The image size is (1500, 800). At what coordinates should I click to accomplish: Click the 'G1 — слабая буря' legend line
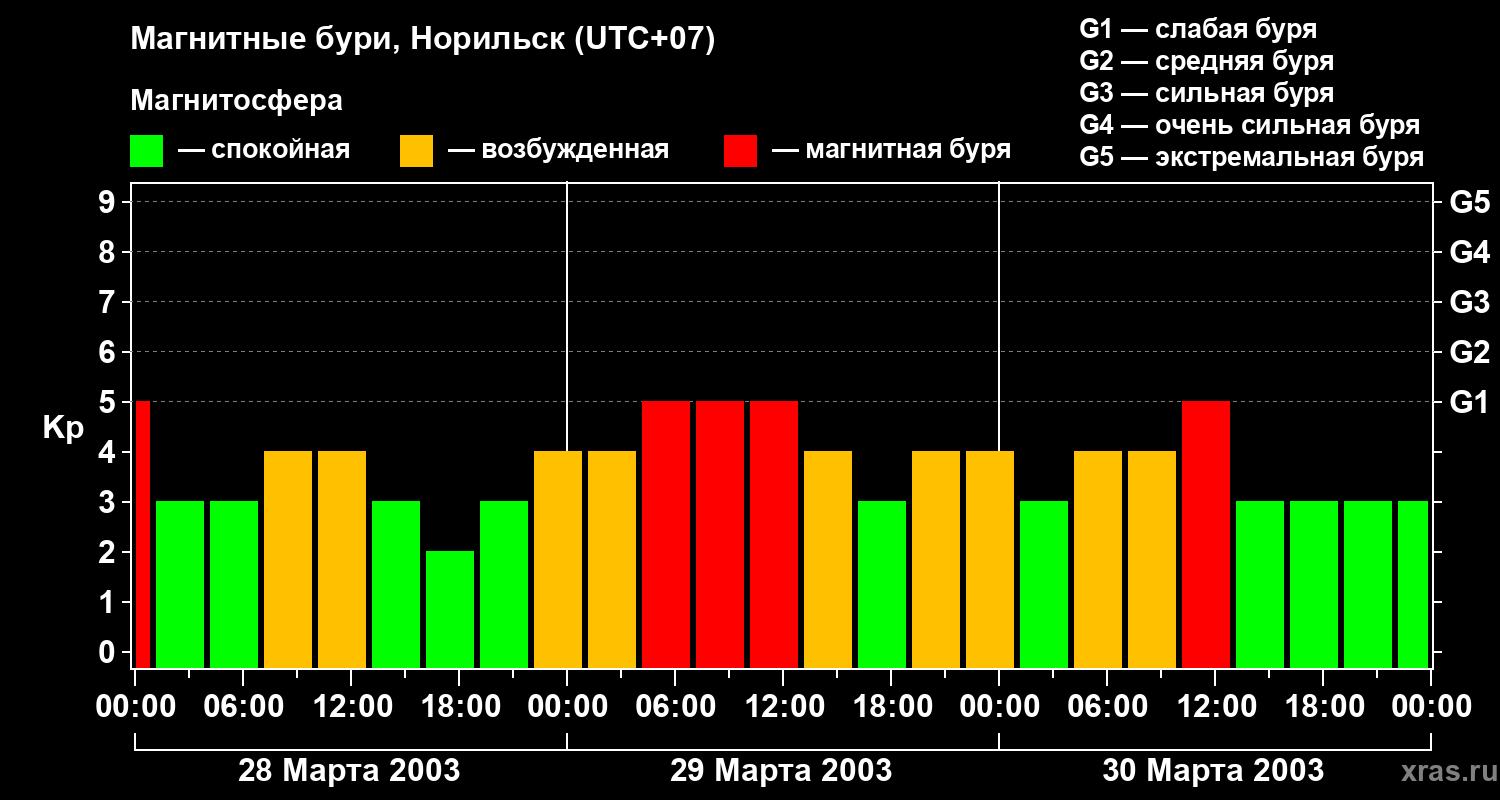click(x=1198, y=29)
